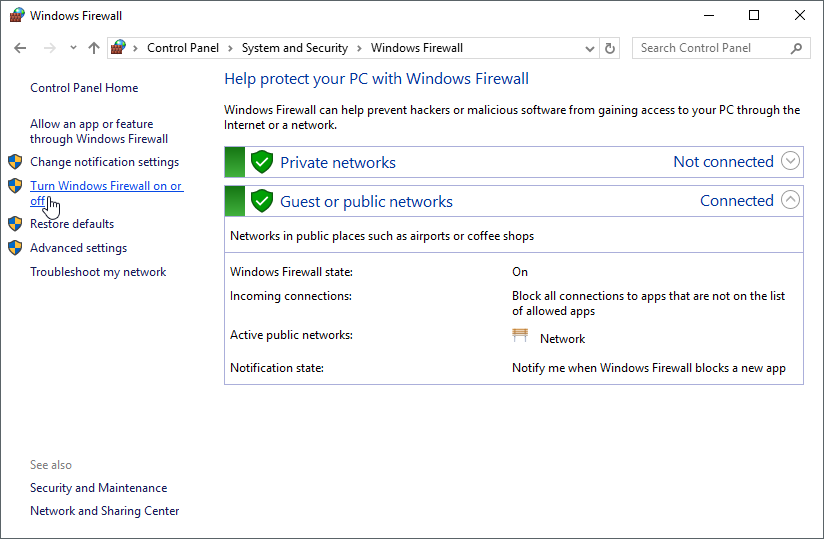
Task: Click shield icon beside Turn Windows Firewall
Action: [15, 185]
